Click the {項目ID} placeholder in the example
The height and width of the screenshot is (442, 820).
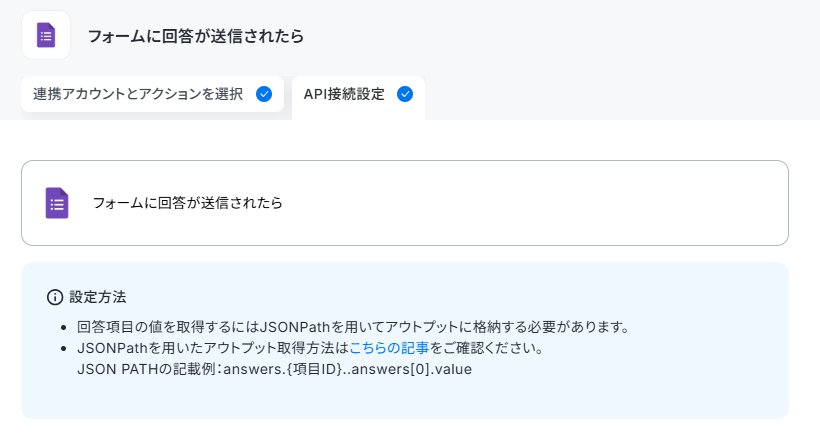point(314,369)
